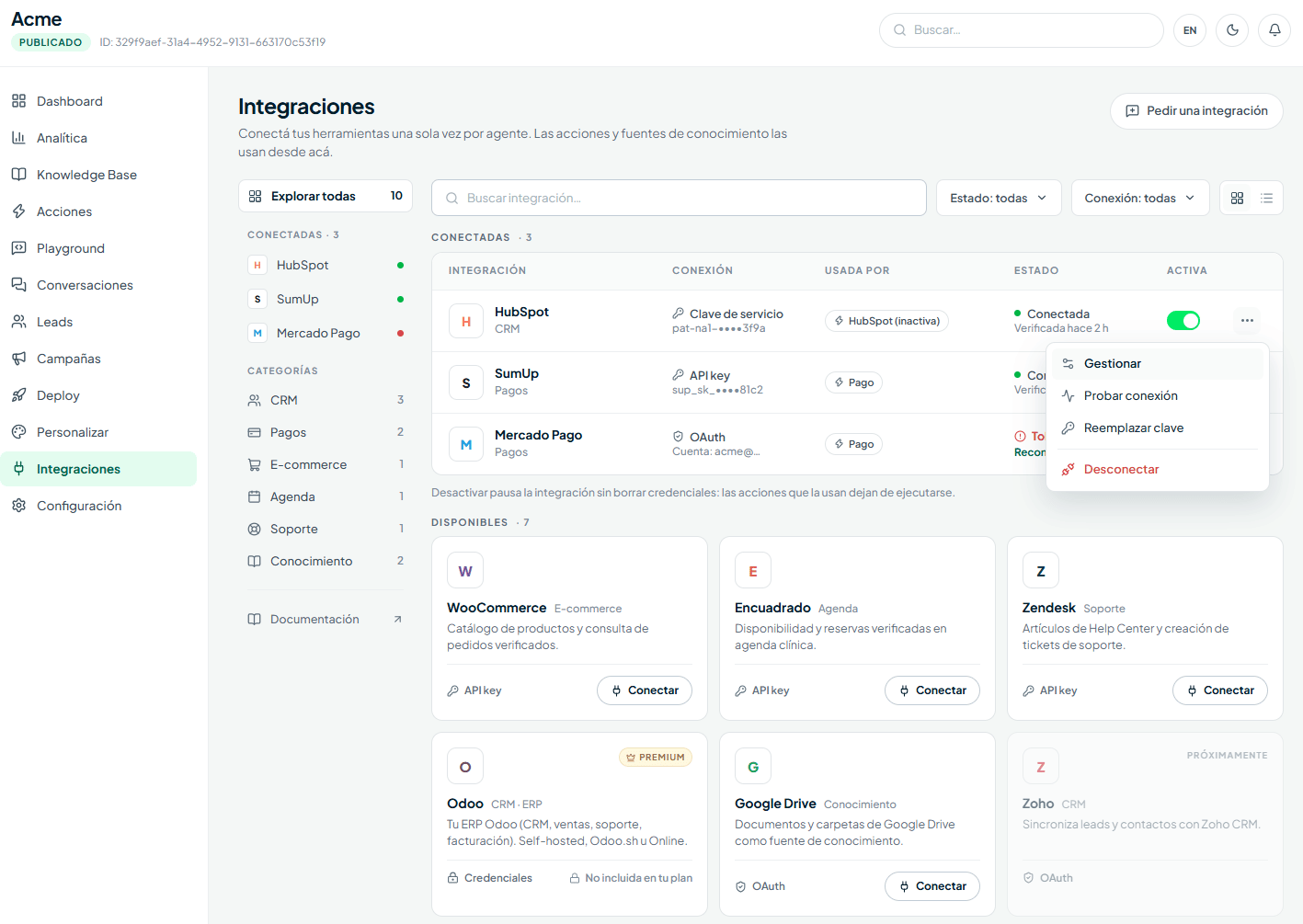
Task: Filter by Soporte category
Action: click(x=326, y=529)
